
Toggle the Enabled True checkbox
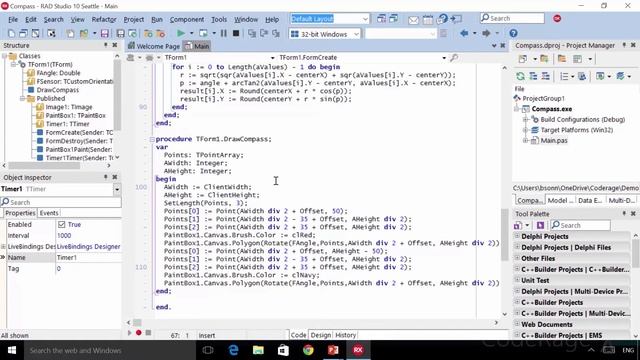(x=62, y=224)
